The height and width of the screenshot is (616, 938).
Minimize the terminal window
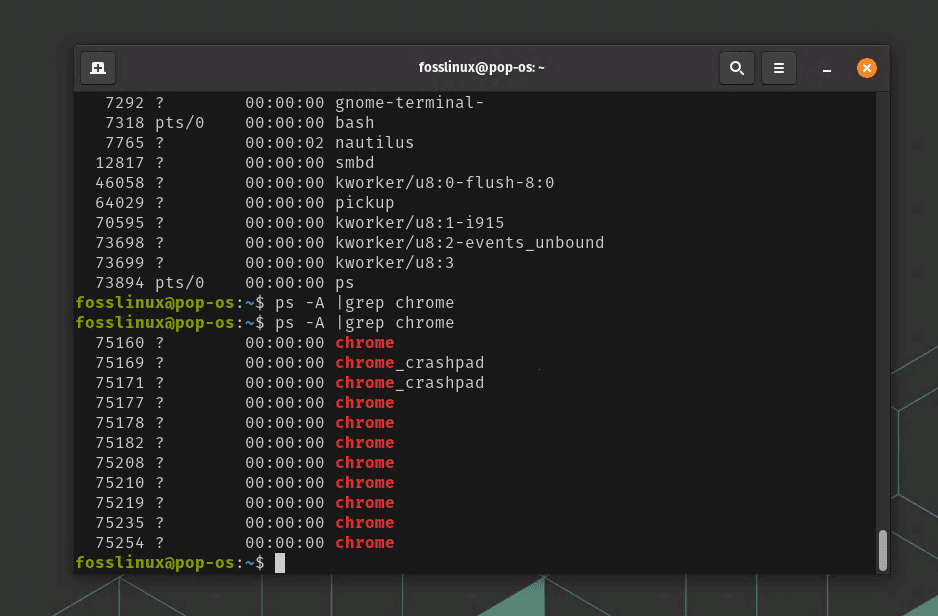click(x=827, y=68)
